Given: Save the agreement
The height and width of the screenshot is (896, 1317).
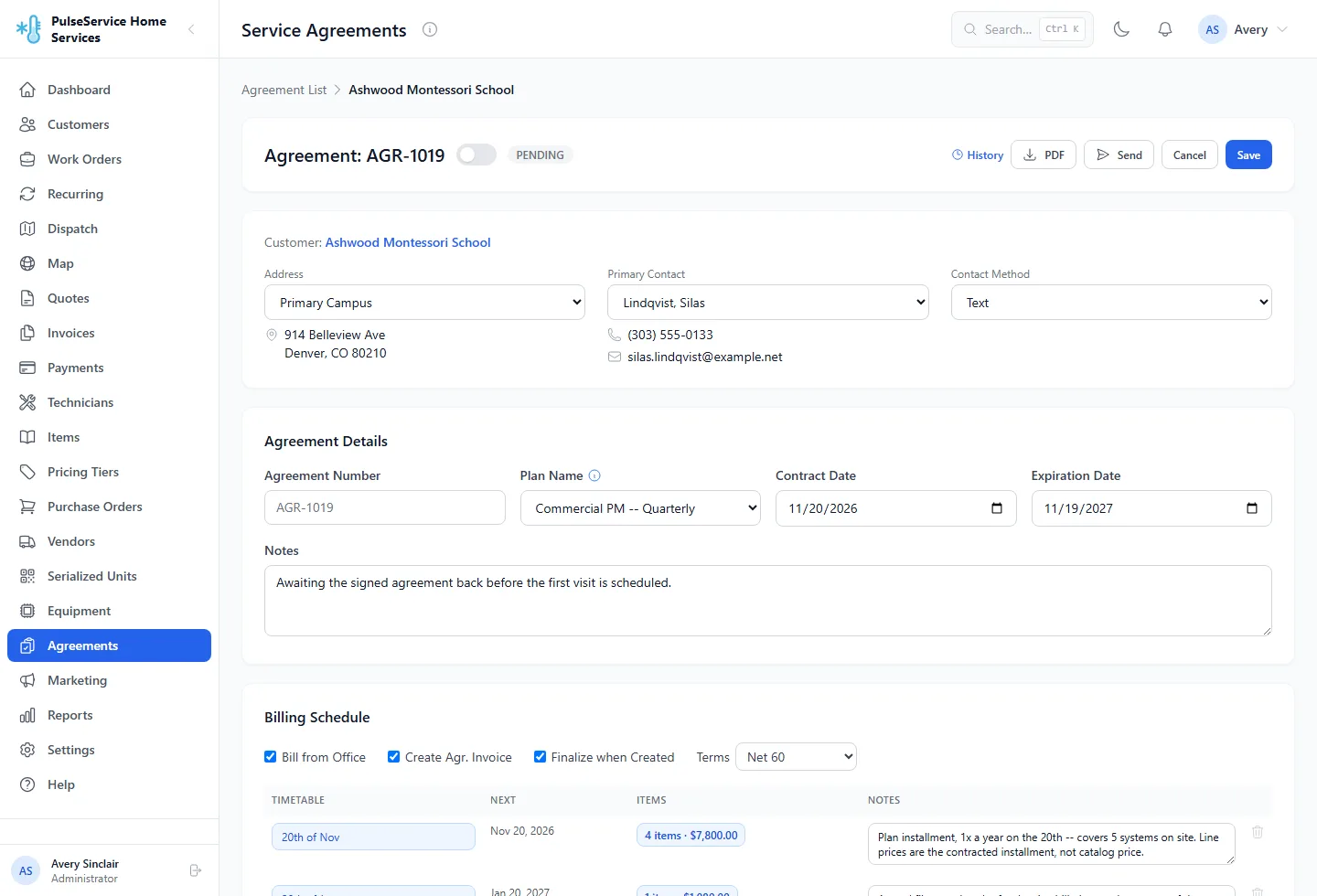Looking at the screenshot, I should (x=1248, y=155).
